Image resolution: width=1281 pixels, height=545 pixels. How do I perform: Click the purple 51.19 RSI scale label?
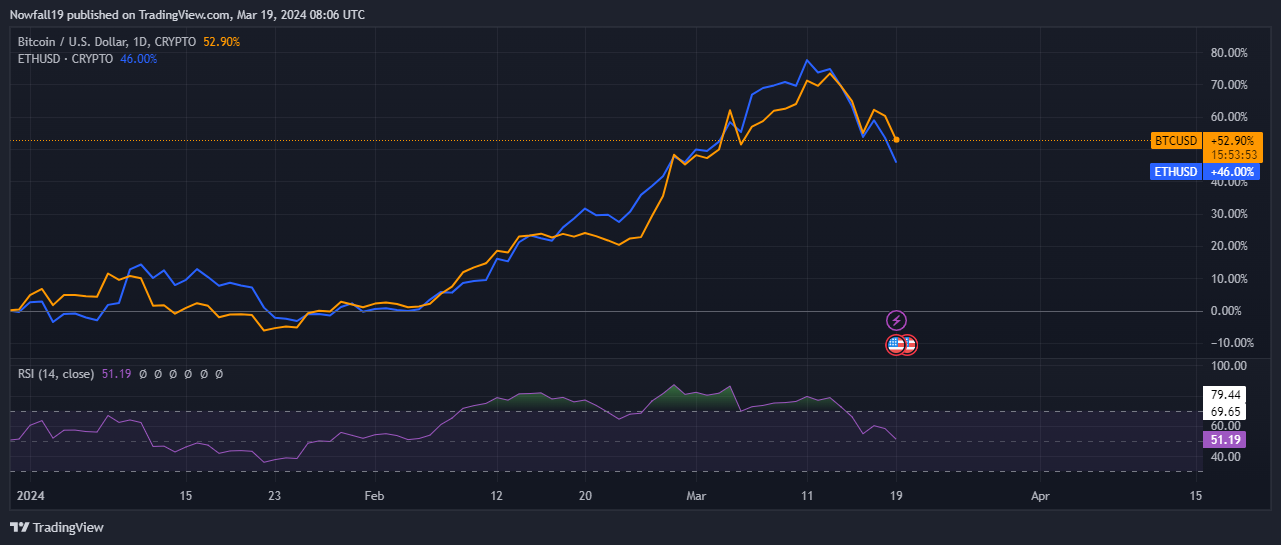point(1225,440)
